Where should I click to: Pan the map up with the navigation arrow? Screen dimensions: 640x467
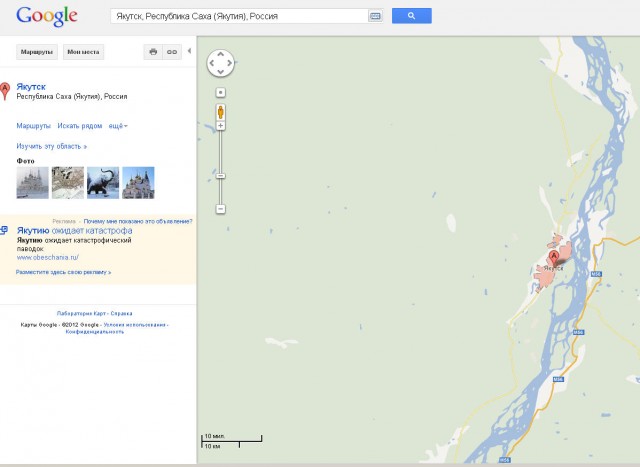coord(220,54)
